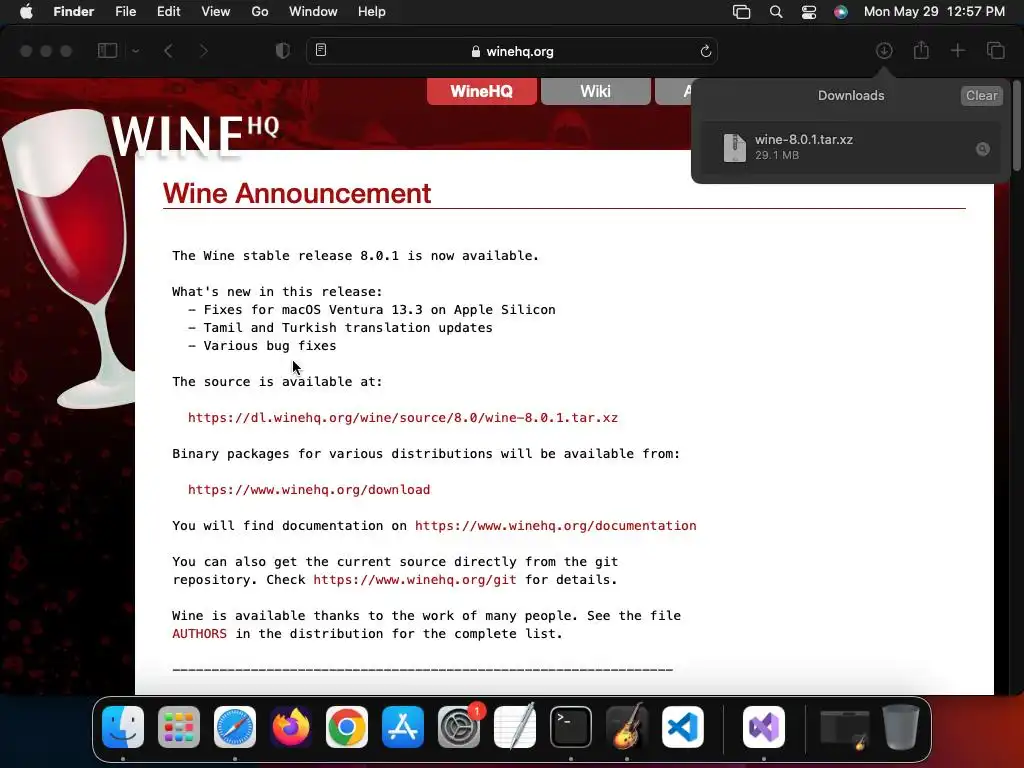Switch to the WineHQ tab

point(482,91)
